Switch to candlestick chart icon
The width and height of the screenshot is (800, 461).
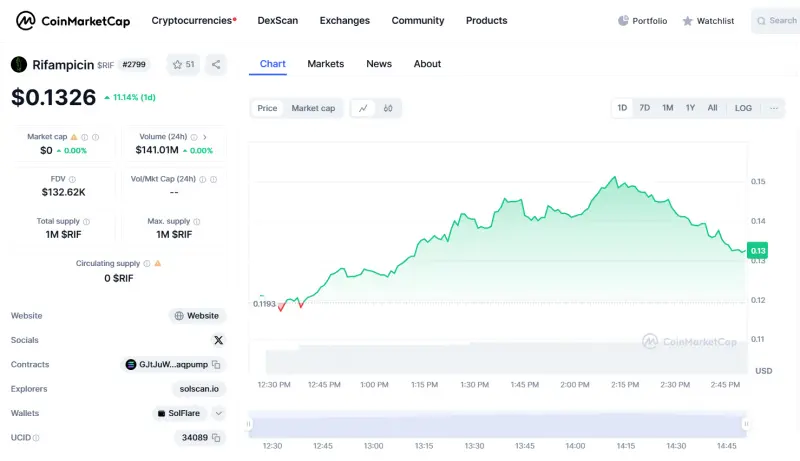click(x=388, y=108)
